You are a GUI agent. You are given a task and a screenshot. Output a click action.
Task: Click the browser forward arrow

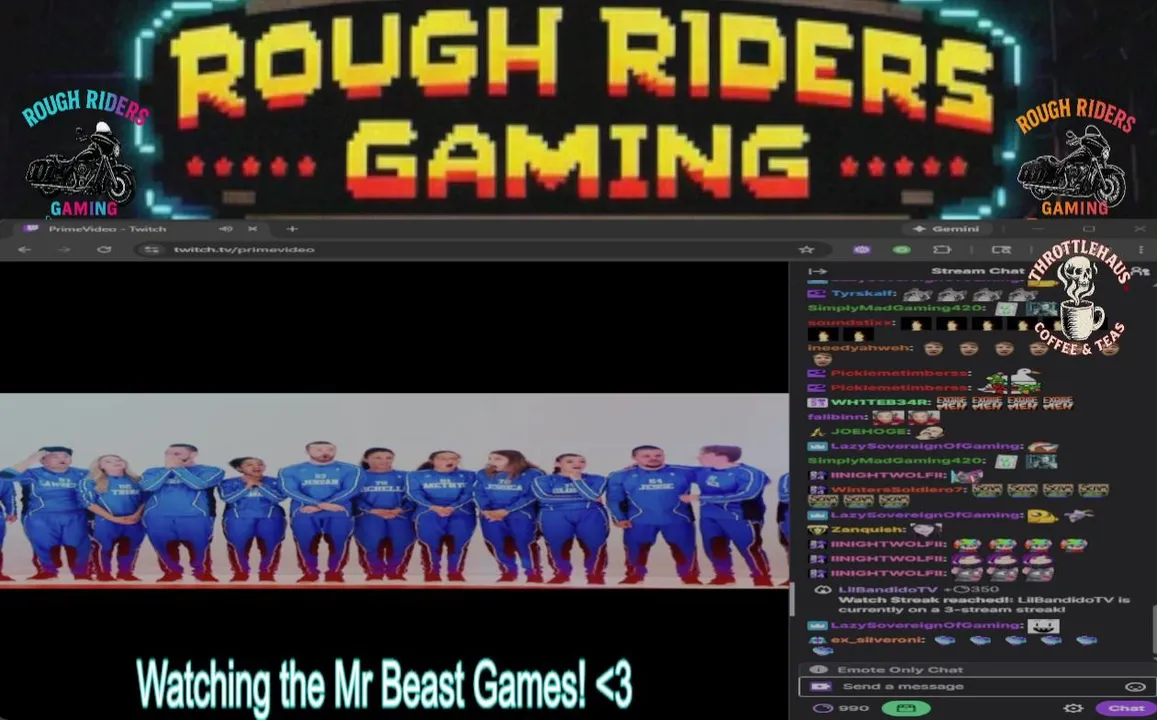(x=64, y=250)
